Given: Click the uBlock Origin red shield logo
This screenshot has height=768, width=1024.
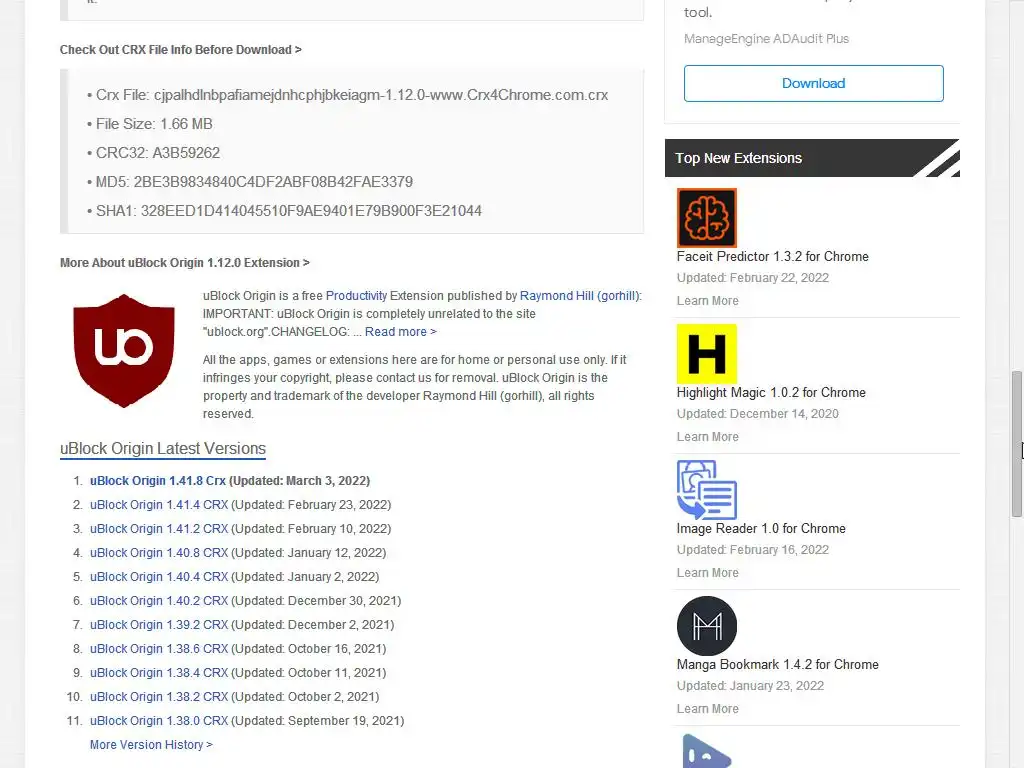Looking at the screenshot, I should point(123,351).
